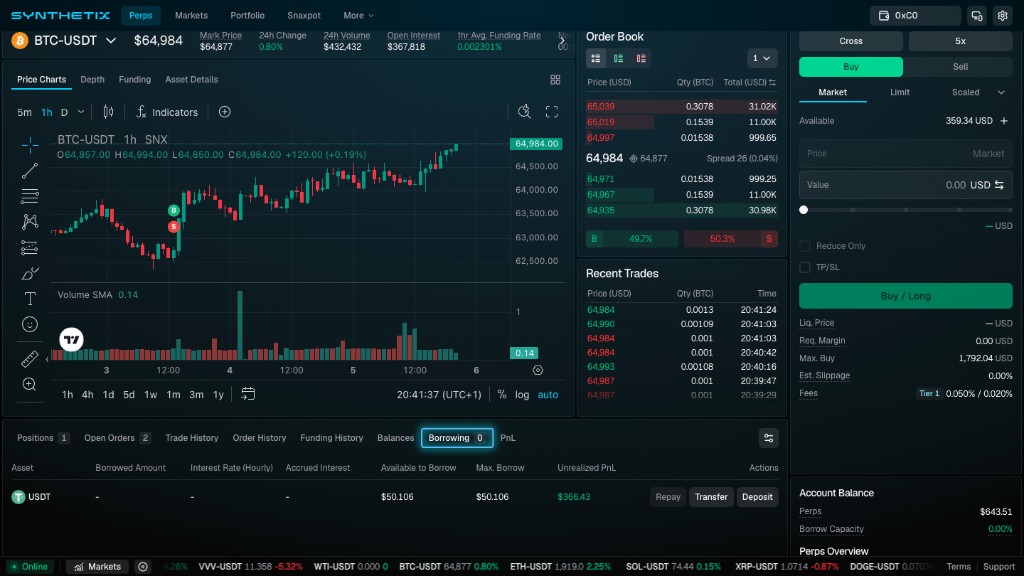Open the Indicators dialog

pos(167,112)
